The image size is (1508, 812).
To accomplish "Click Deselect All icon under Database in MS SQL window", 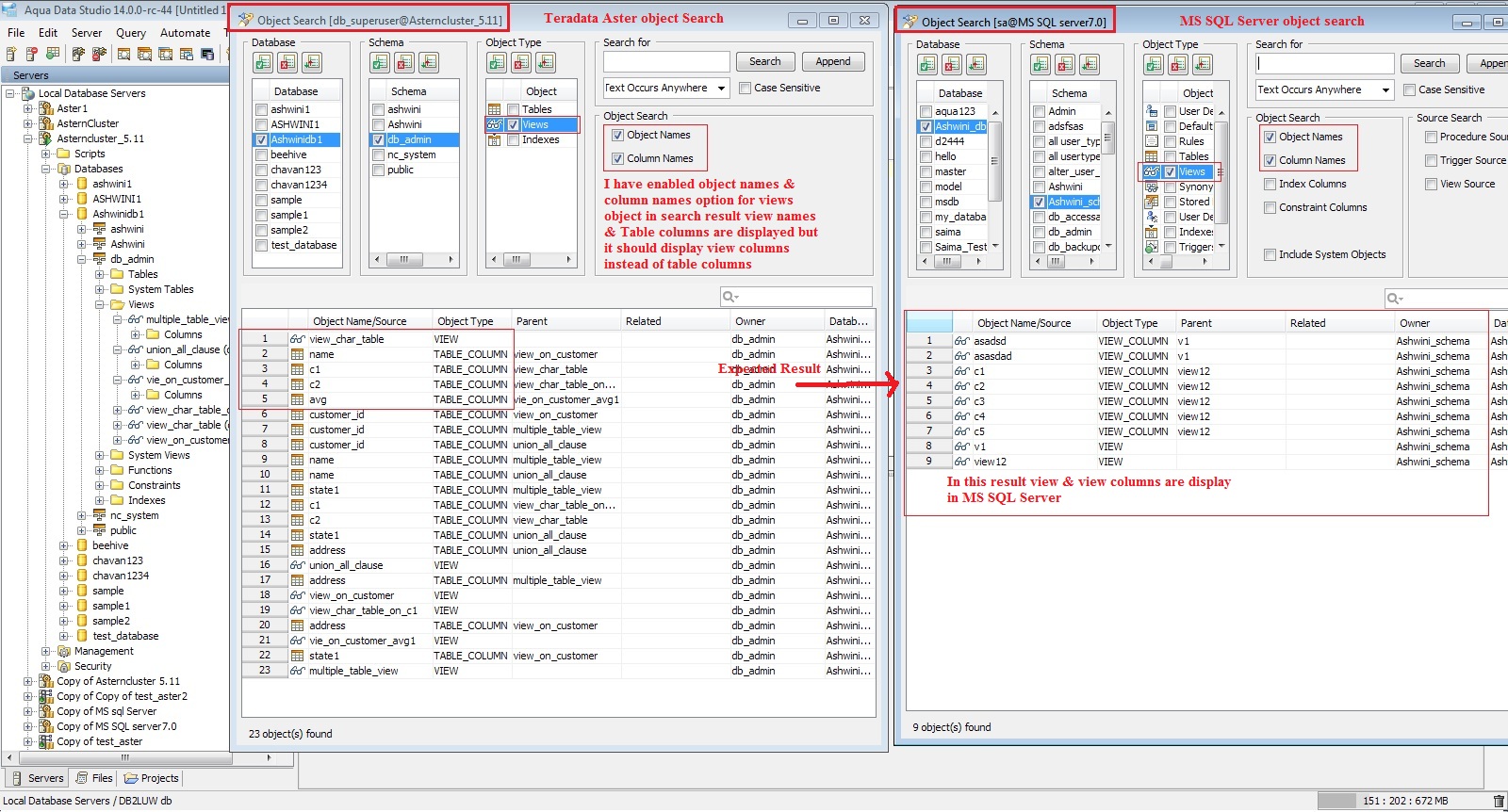I will [952, 64].
